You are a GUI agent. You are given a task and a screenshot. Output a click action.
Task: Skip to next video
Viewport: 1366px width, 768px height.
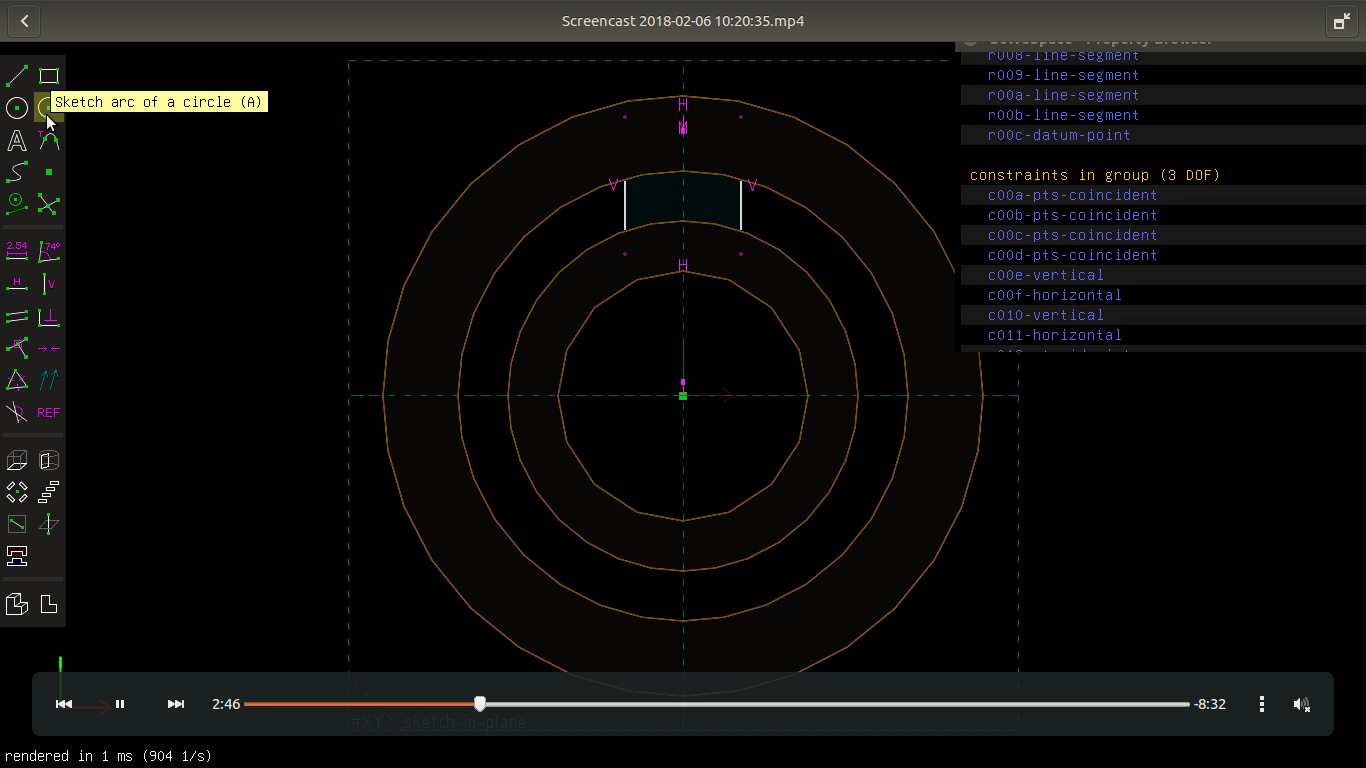click(x=176, y=704)
